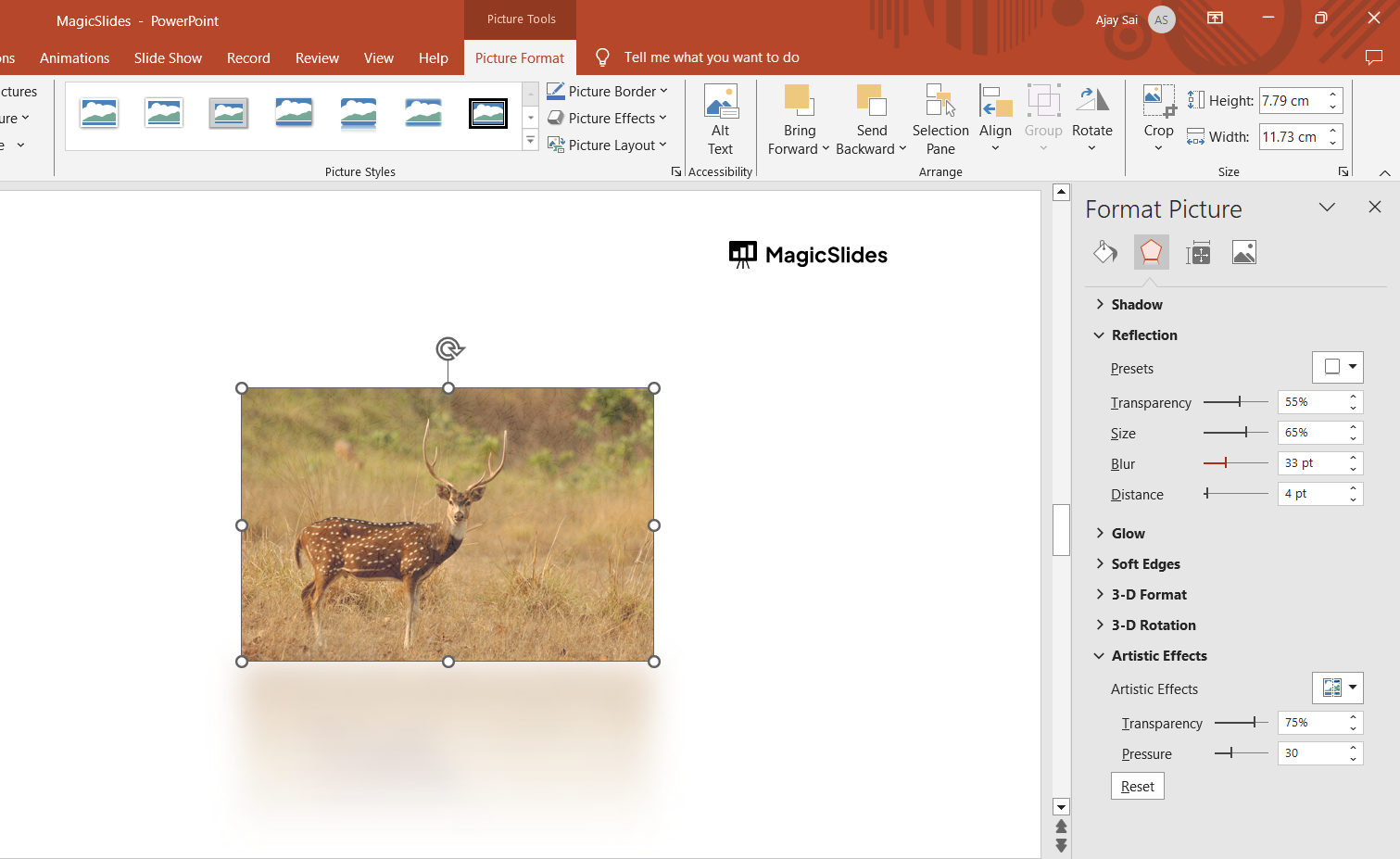Switch to the Animations tab
Image resolution: width=1400 pixels, height=859 pixels.
click(74, 57)
